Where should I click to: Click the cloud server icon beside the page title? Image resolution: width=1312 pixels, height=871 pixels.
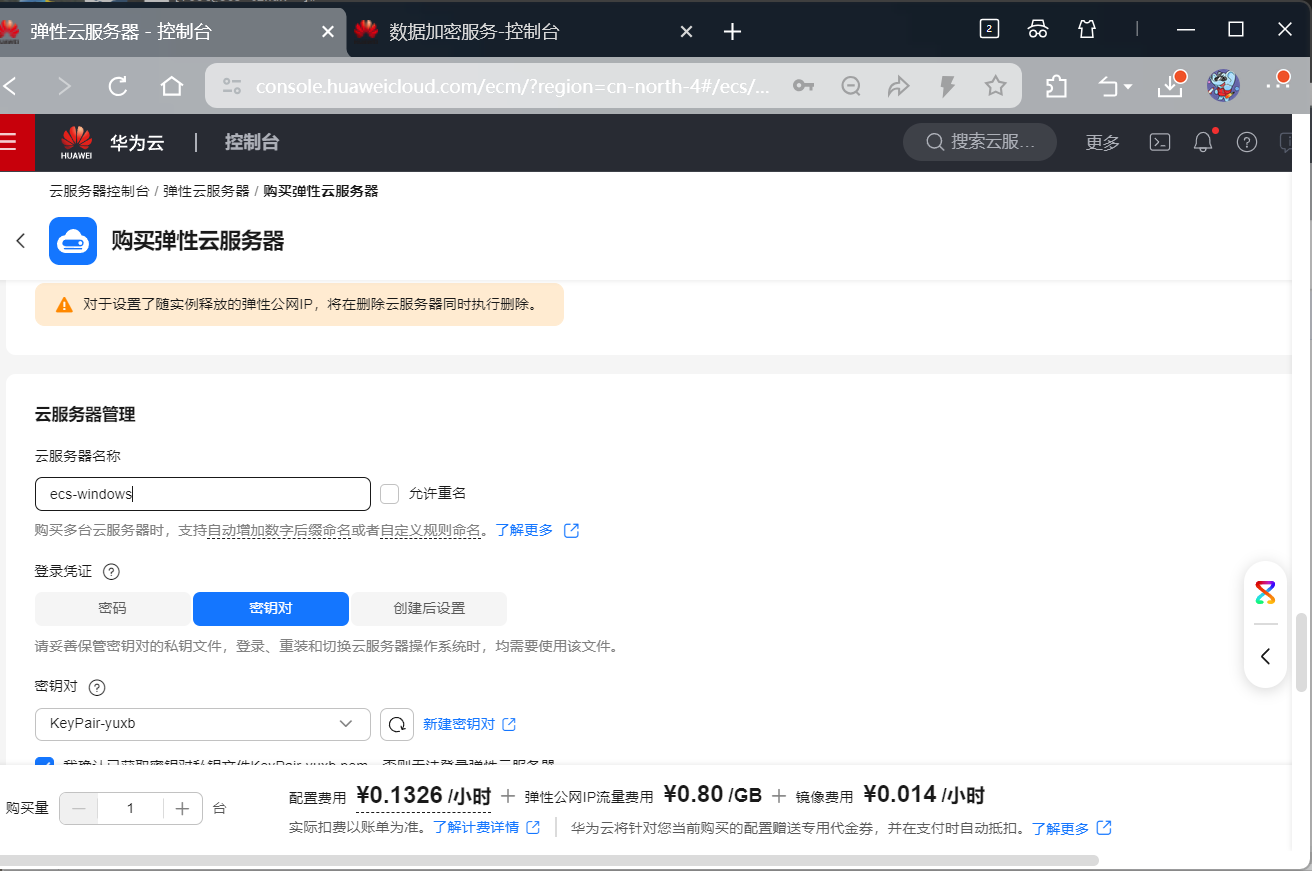(73, 241)
